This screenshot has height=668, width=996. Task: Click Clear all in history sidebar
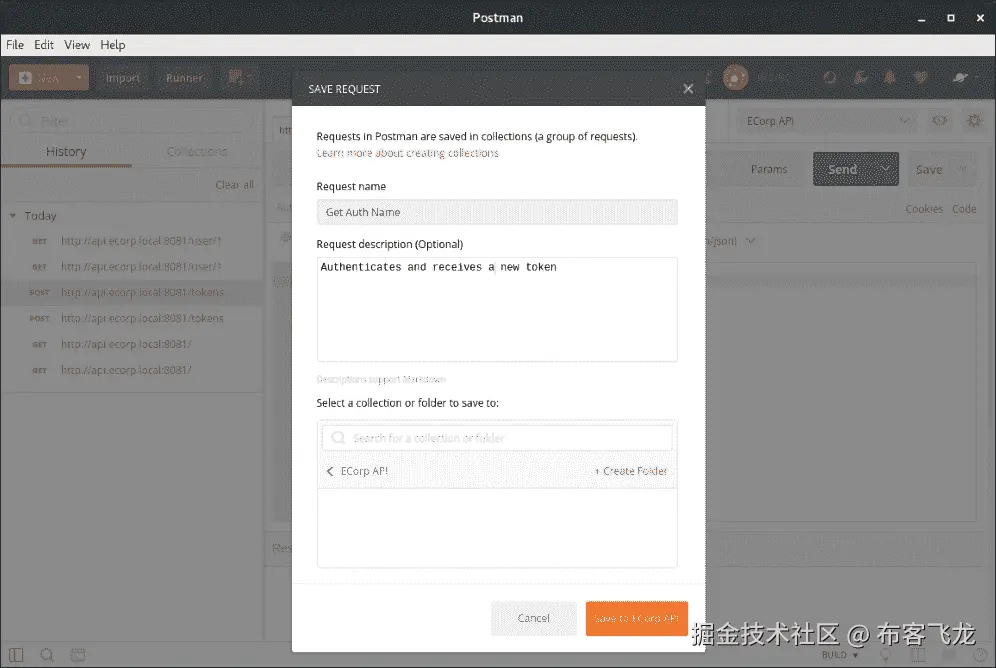click(234, 185)
